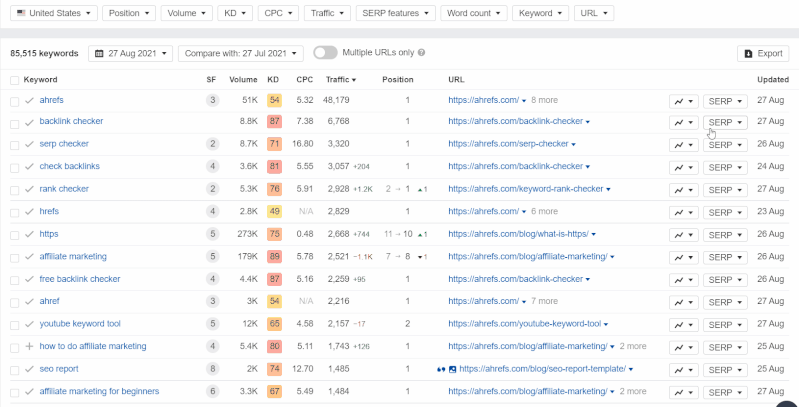
Task: Tick the checkbox for the backlink checker row
Action: coord(14,122)
